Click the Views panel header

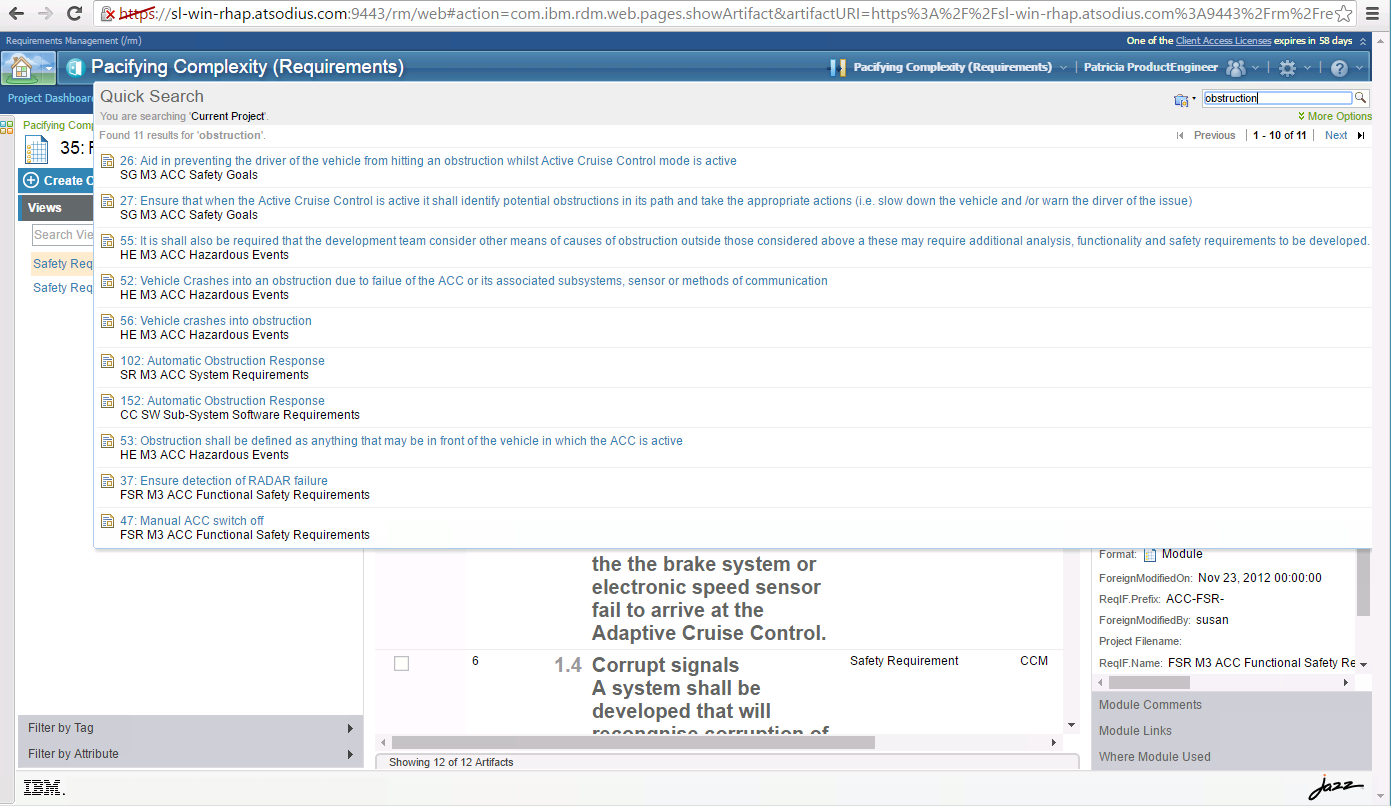[x=56, y=208]
